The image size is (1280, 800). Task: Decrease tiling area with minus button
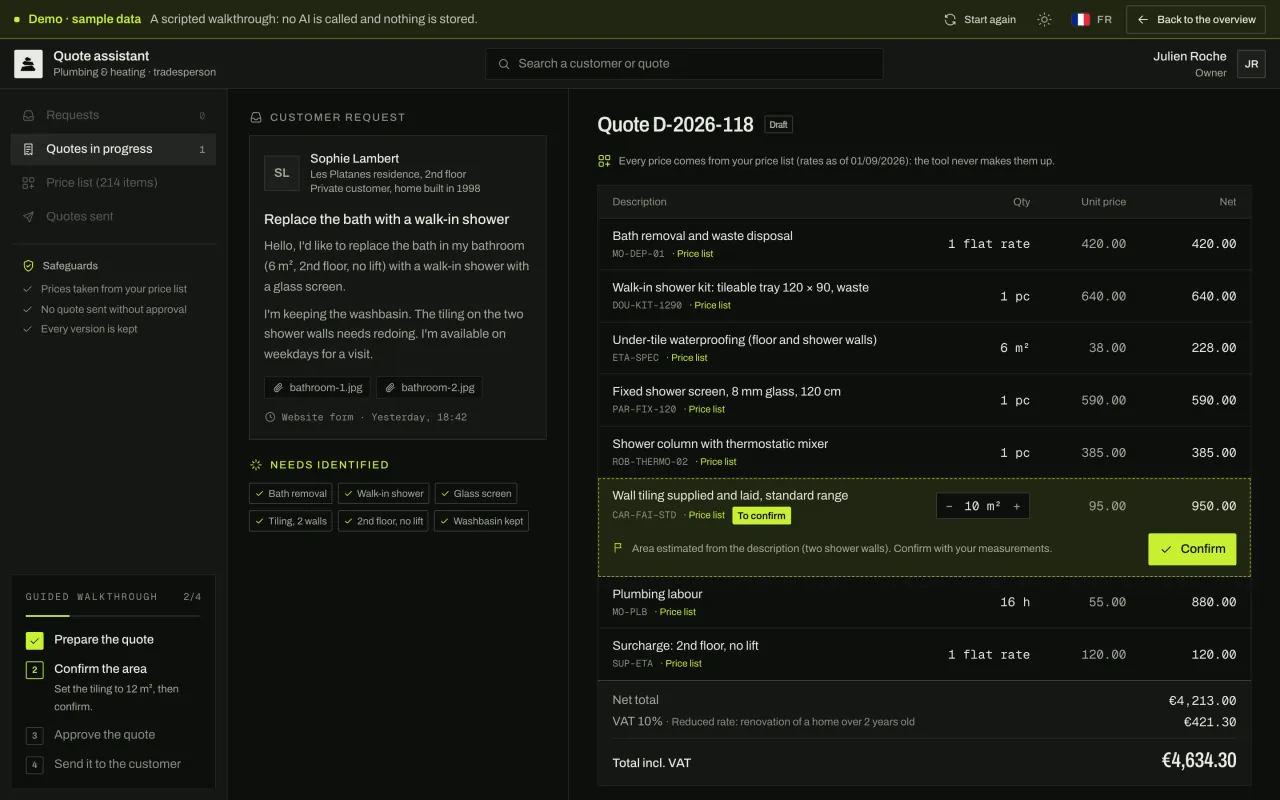click(x=949, y=506)
